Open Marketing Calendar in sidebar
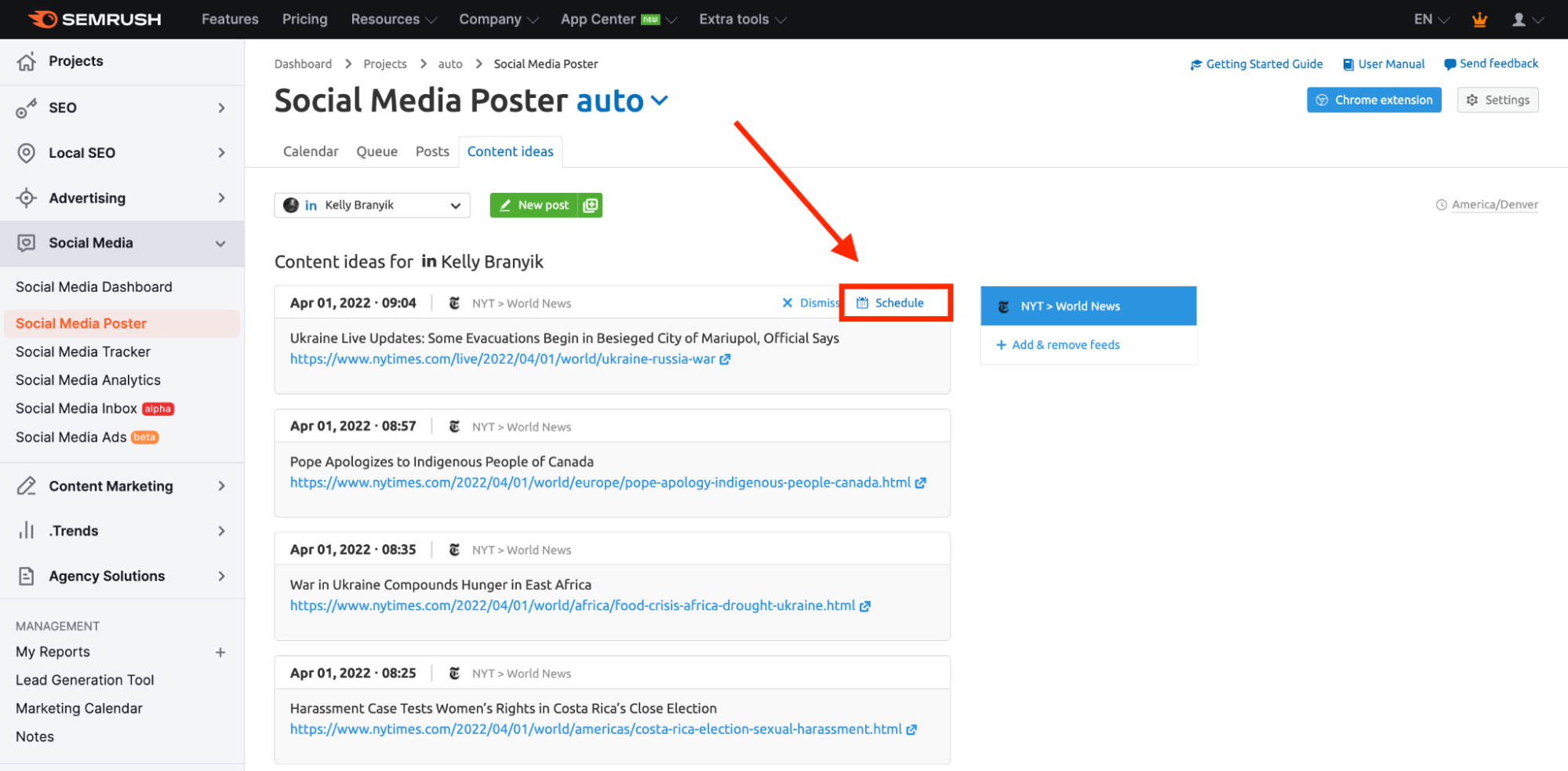Viewport: 1568px width, 771px height. [79, 708]
